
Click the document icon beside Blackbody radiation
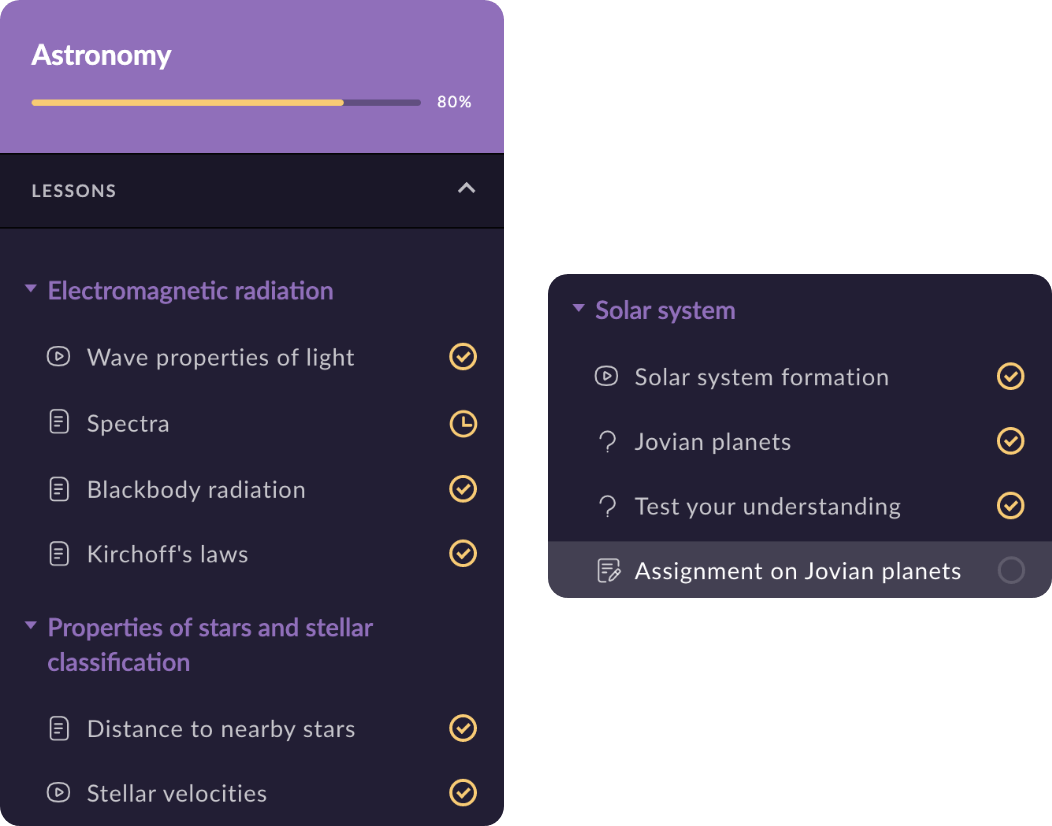coord(59,489)
